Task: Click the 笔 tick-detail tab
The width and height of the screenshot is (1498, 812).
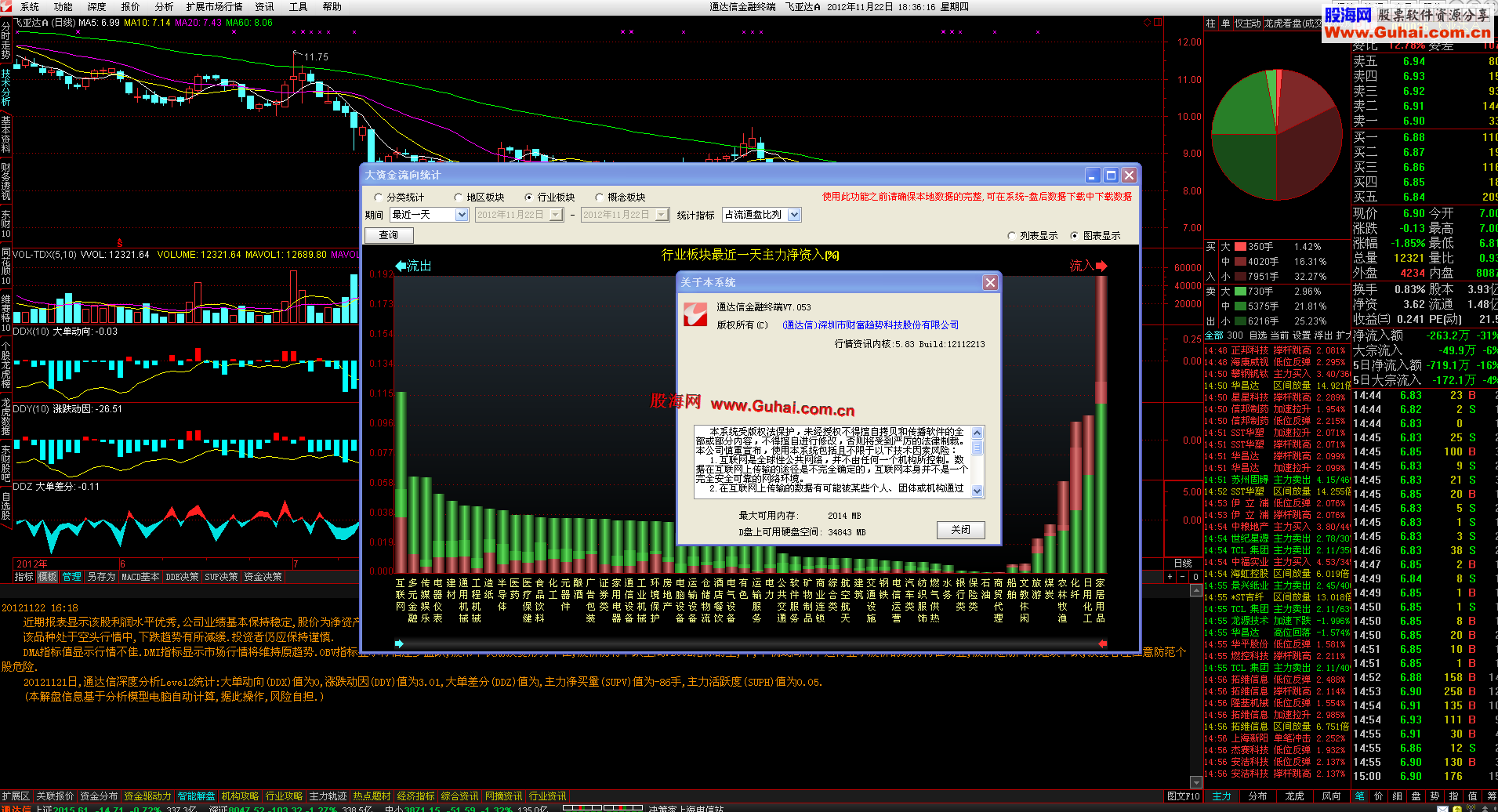Action: (1359, 796)
